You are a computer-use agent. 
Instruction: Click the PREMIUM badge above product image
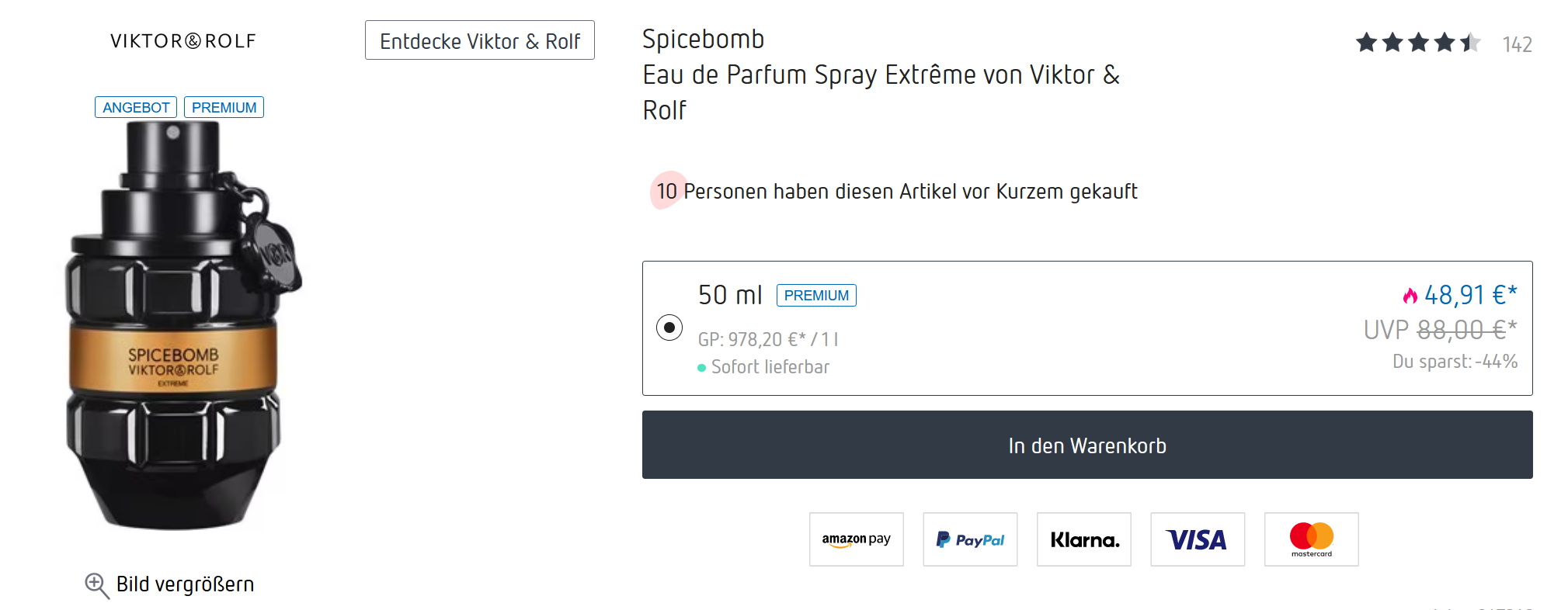pos(224,107)
